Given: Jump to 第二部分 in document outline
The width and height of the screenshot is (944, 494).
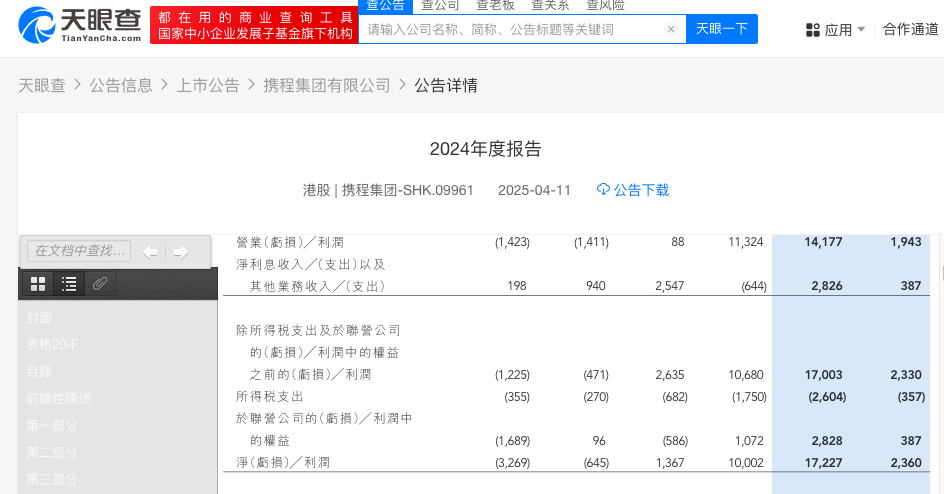Looking at the screenshot, I should tap(52, 452).
